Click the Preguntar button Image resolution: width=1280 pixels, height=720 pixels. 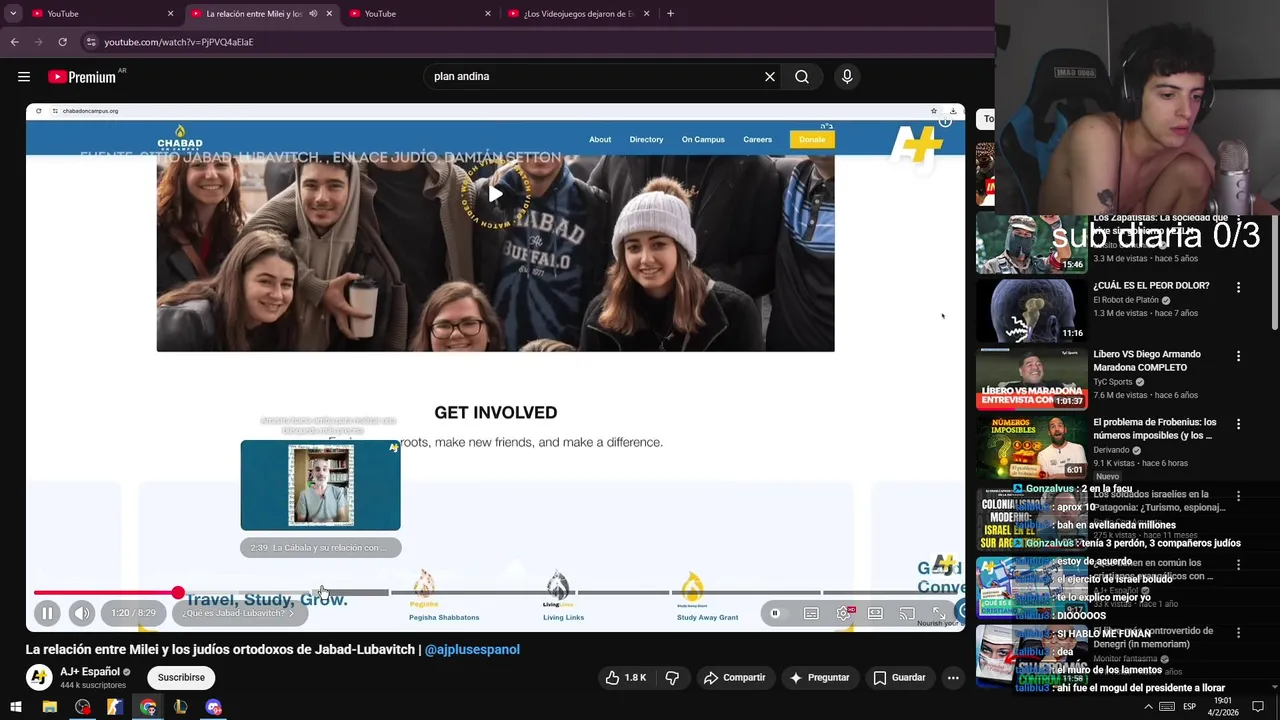pyautogui.click(x=819, y=678)
